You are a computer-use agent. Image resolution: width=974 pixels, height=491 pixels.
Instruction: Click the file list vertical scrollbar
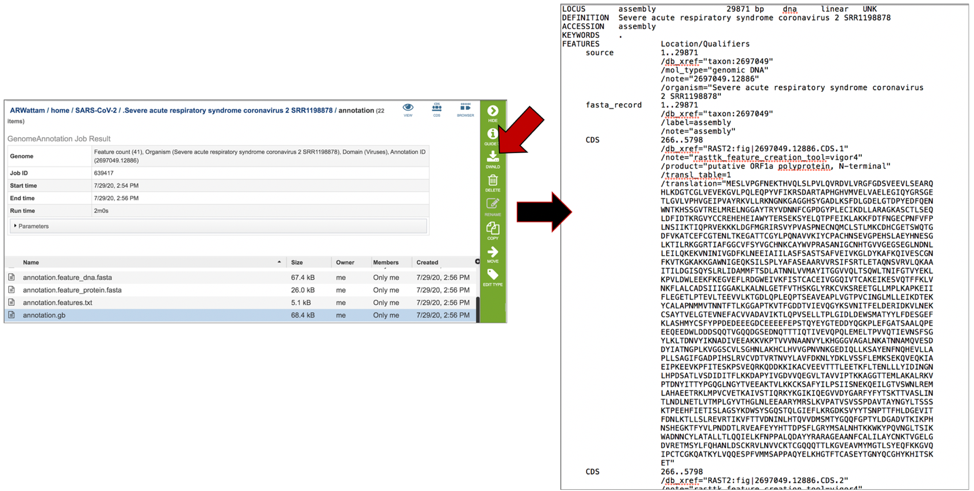[x=477, y=300]
